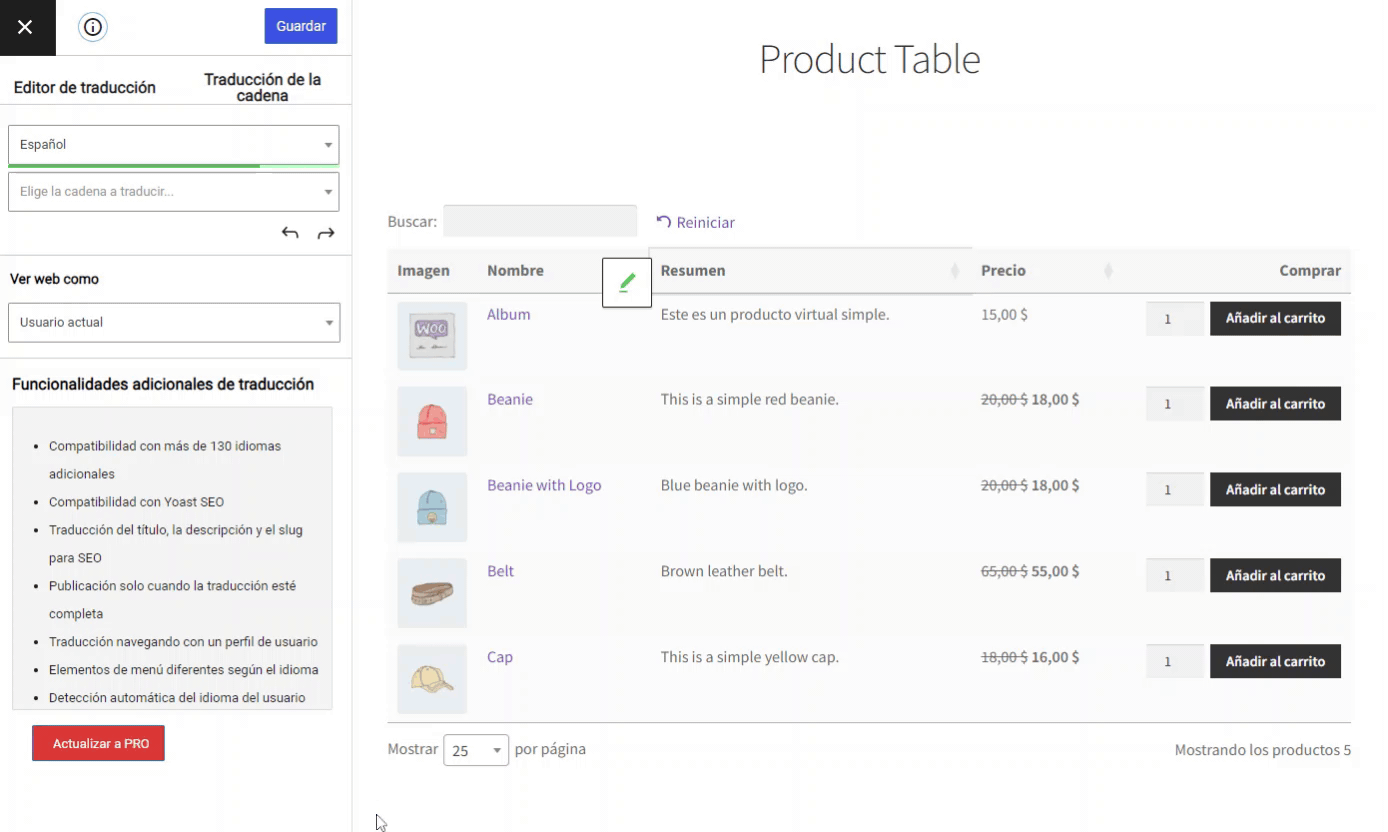The width and height of the screenshot is (1388, 832).
Task: Add the Beanie to the cart
Action: pyautogui.click(x=1275, y=403)
